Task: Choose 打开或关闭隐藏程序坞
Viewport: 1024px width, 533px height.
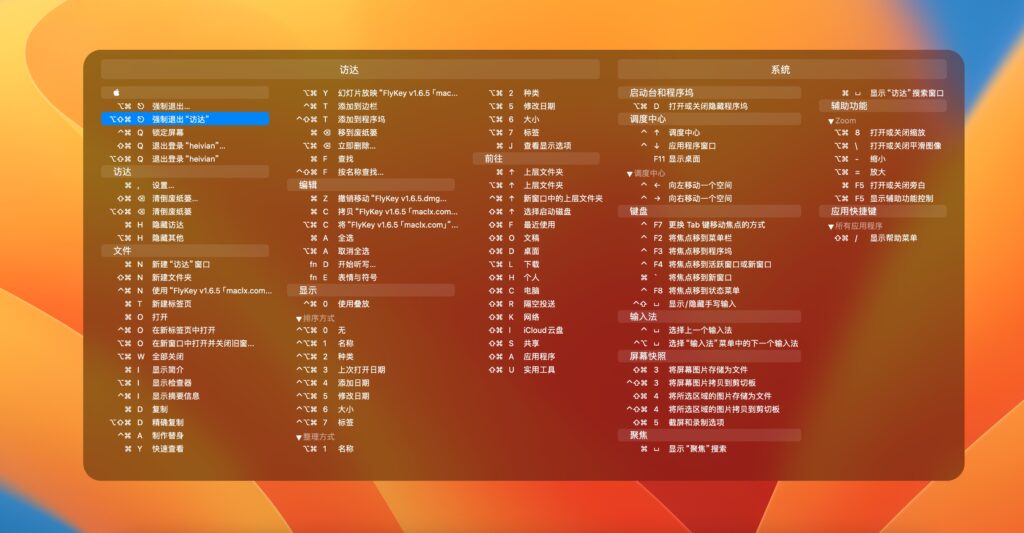Action: tap(709, 106)
